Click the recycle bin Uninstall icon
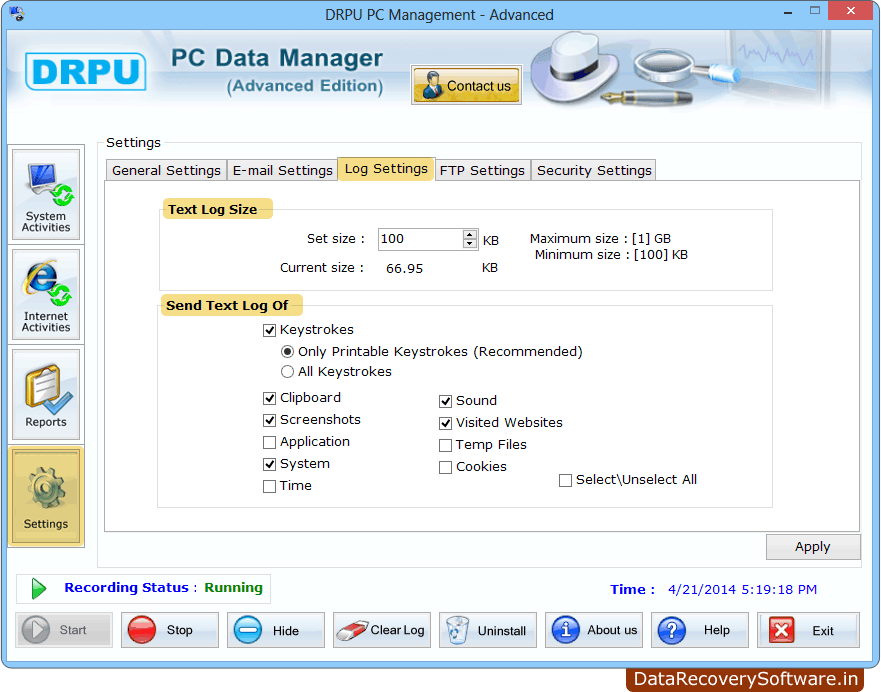 pyautogui.click(x=457, y=630)
